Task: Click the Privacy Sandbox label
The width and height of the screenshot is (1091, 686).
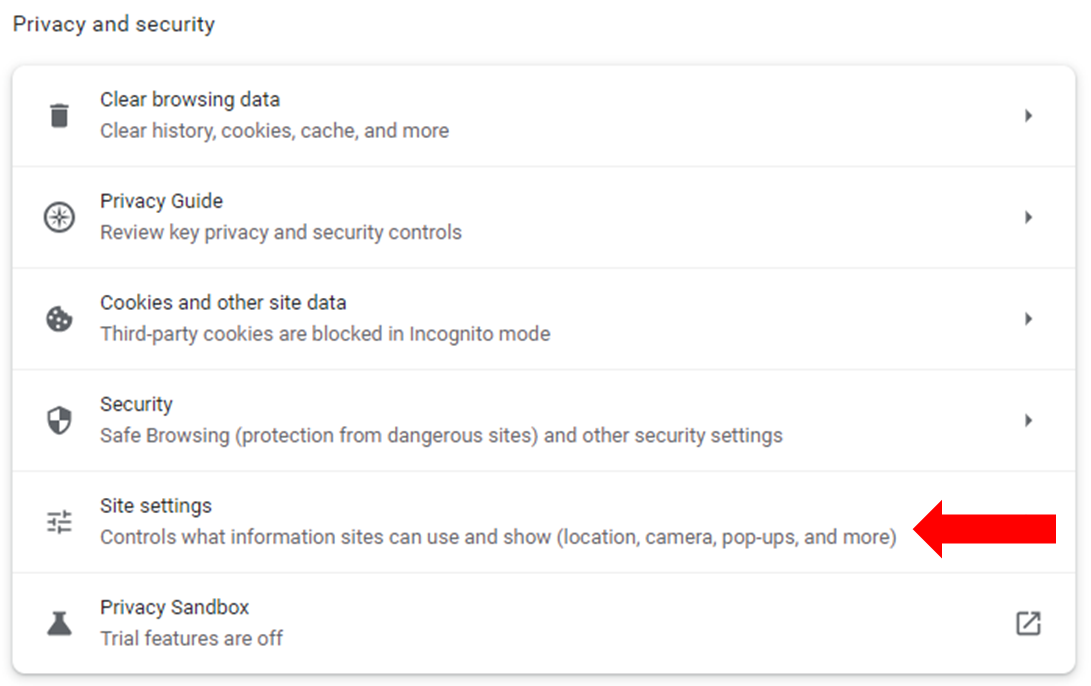Action: [175, 607]
